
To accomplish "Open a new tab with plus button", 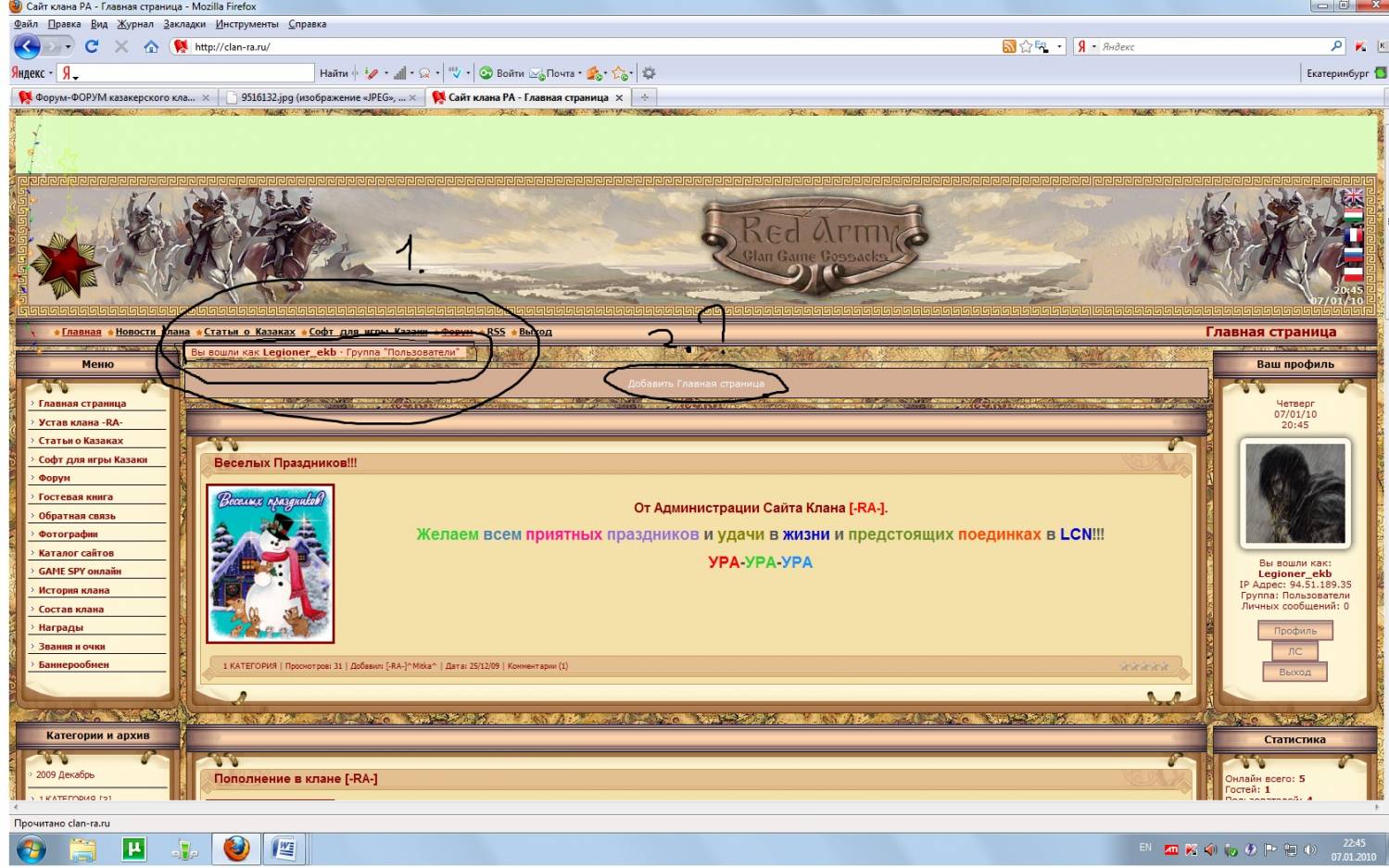I will click(644, 97).
